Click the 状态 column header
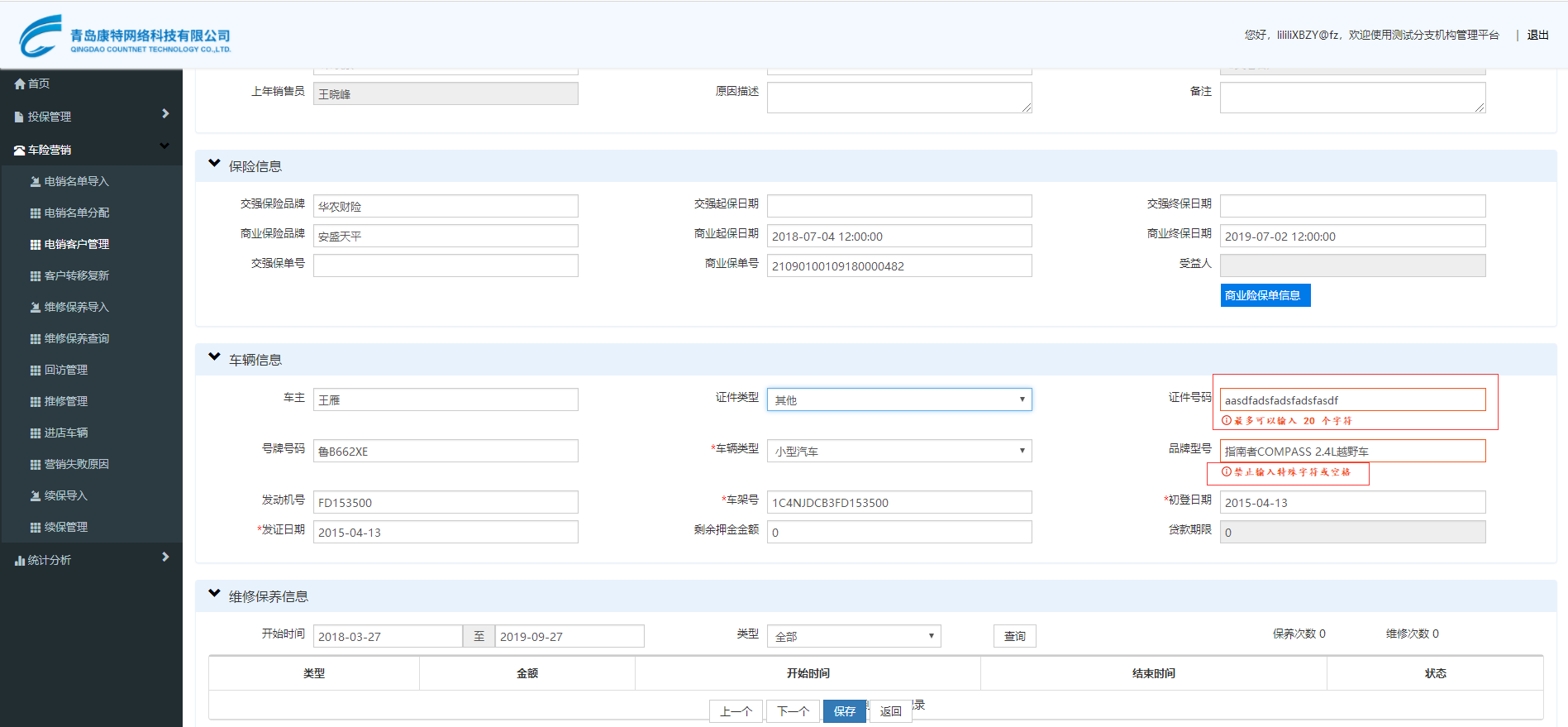The width and height of the screenshot is (1568, 727). (1435, 673)
